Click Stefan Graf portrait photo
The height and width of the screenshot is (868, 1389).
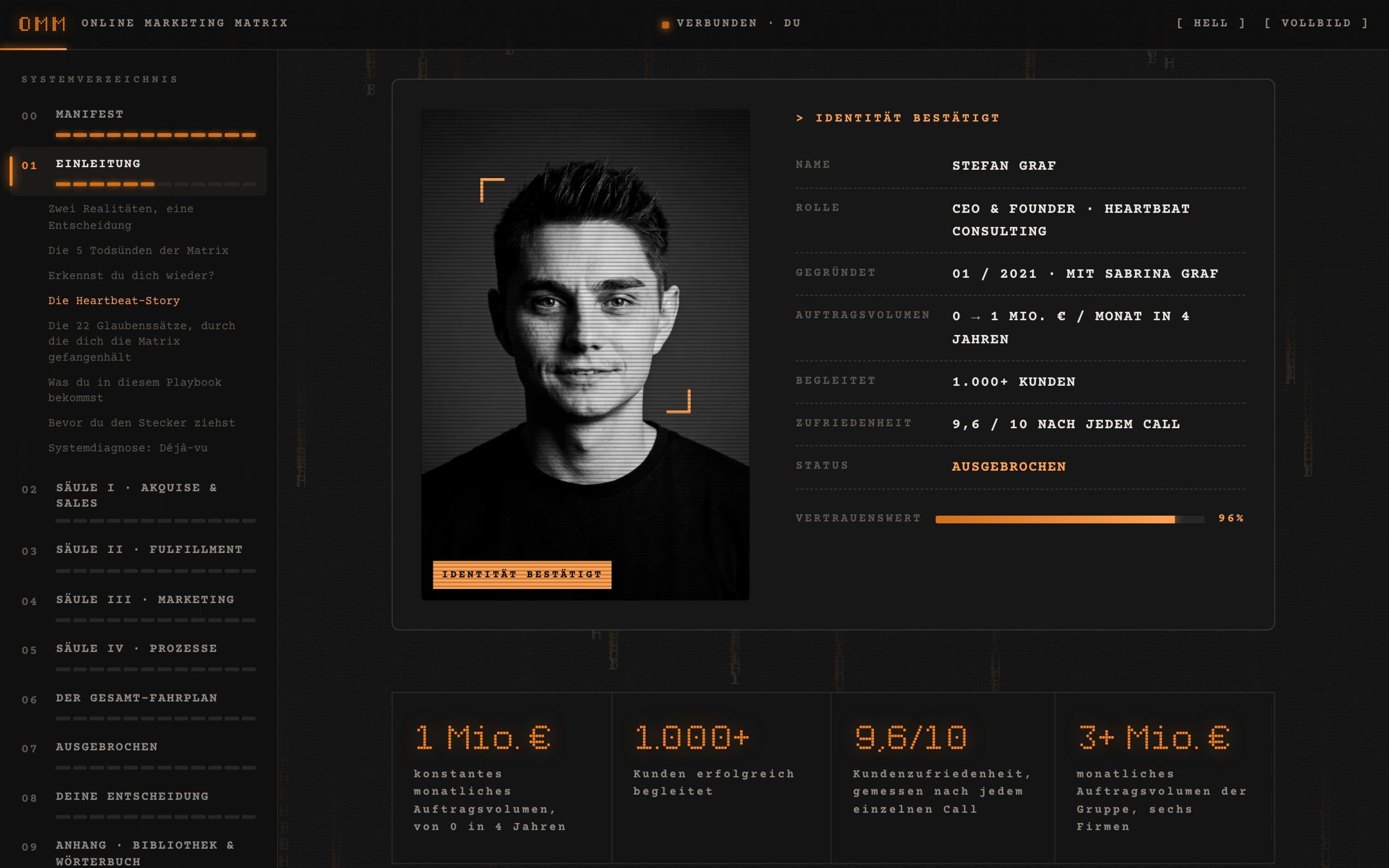coord(585,355)
